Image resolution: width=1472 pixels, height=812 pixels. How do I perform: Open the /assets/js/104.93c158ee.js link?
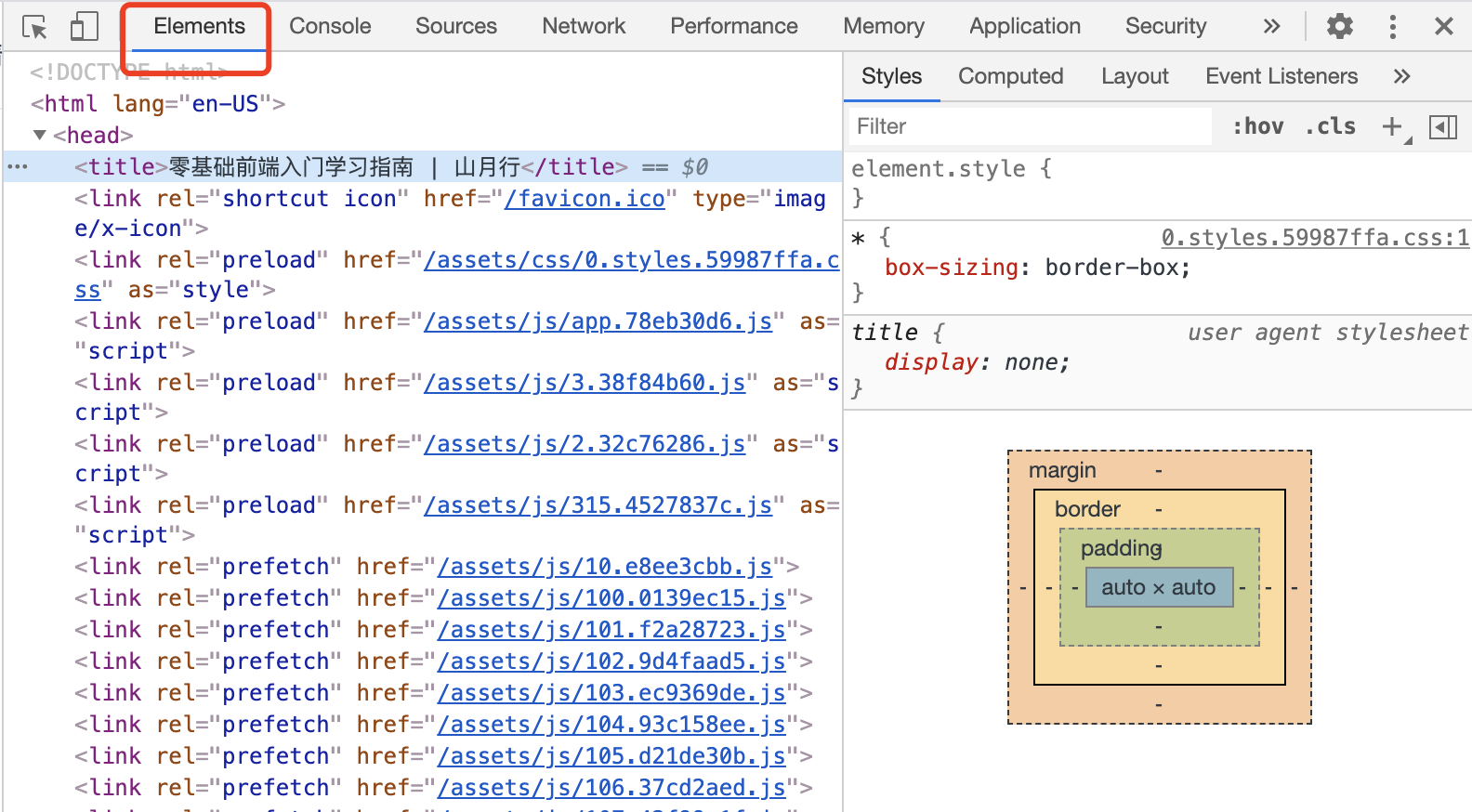pyautogui.click(x=611, y=725)
